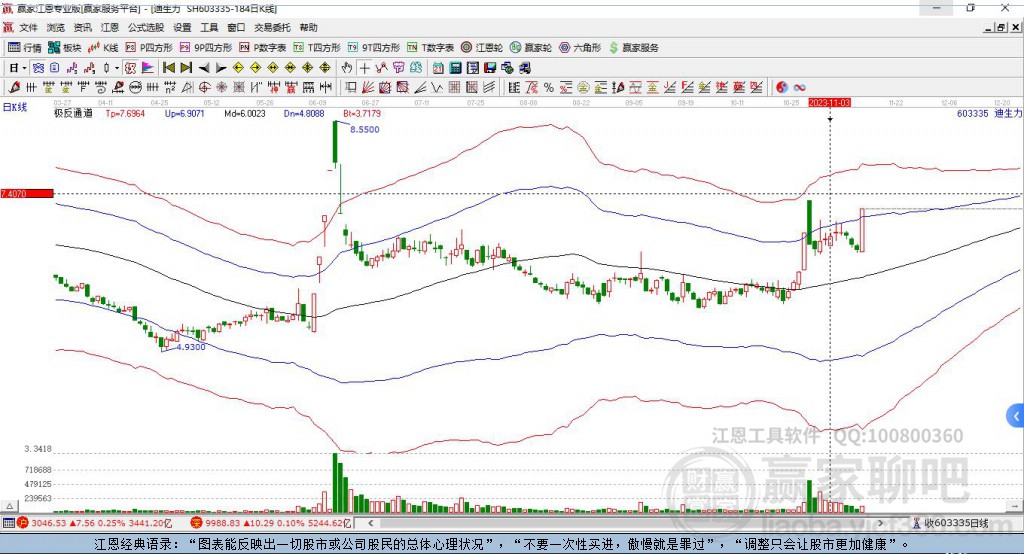Select the hand pan tool
Image resolution: width=1024 pixels, height=554 pixels.
click(x=347, y=68)
